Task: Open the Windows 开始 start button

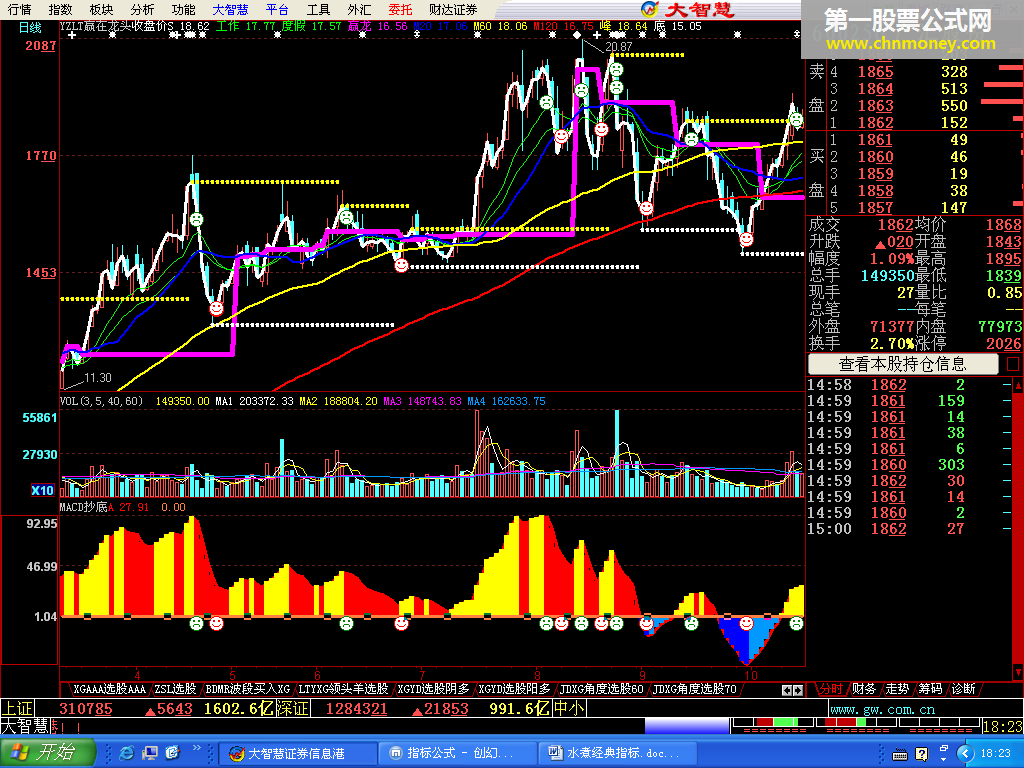Action: [48, 753]
